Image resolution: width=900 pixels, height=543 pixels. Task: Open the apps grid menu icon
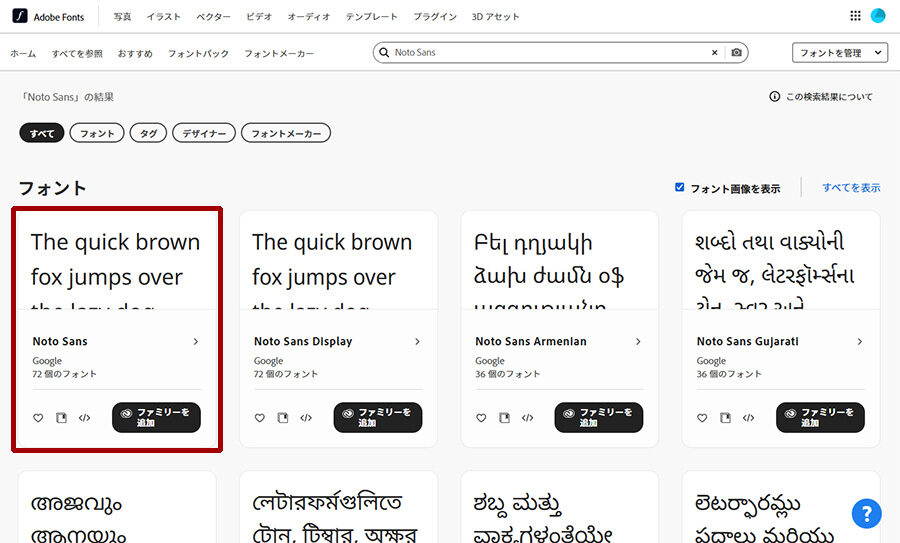(855, 16)
